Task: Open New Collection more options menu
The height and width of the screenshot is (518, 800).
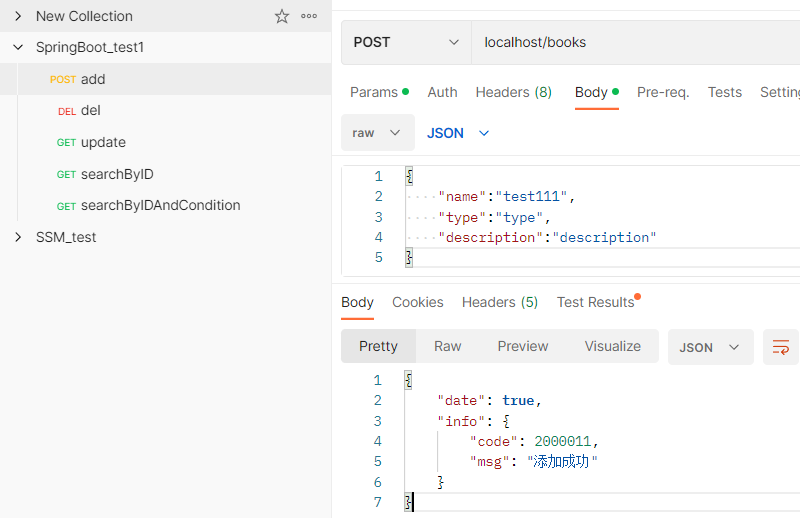Action: 309,16
